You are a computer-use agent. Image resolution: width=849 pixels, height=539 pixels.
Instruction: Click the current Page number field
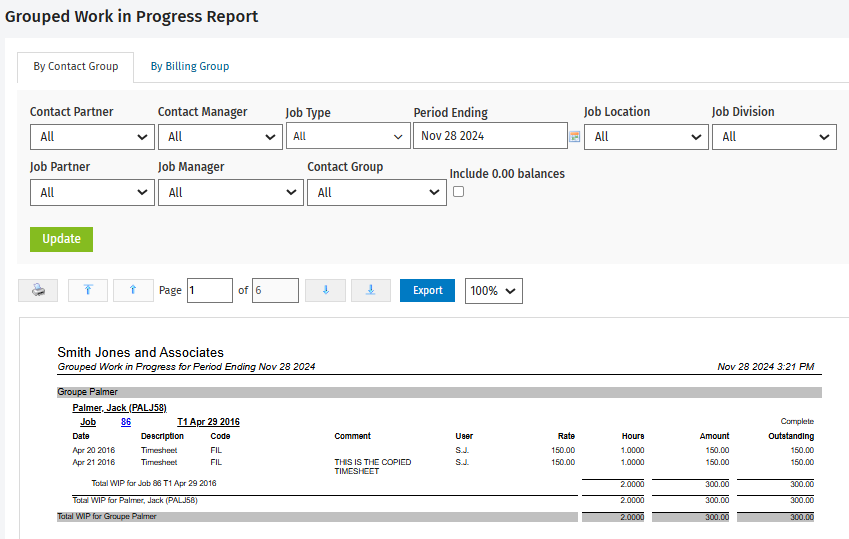click(210, 290)
